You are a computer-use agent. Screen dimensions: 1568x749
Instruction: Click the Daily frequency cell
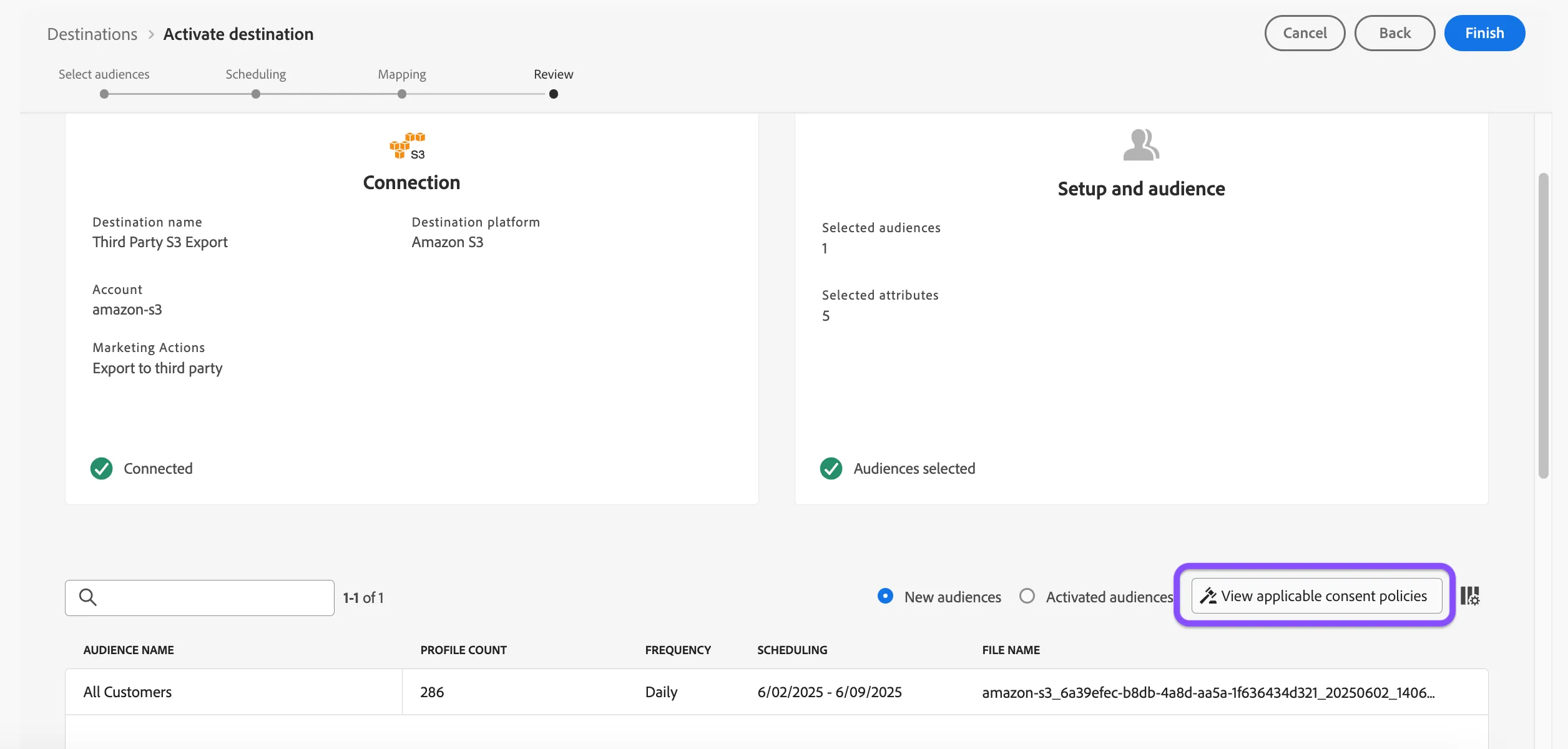[661, 692]
